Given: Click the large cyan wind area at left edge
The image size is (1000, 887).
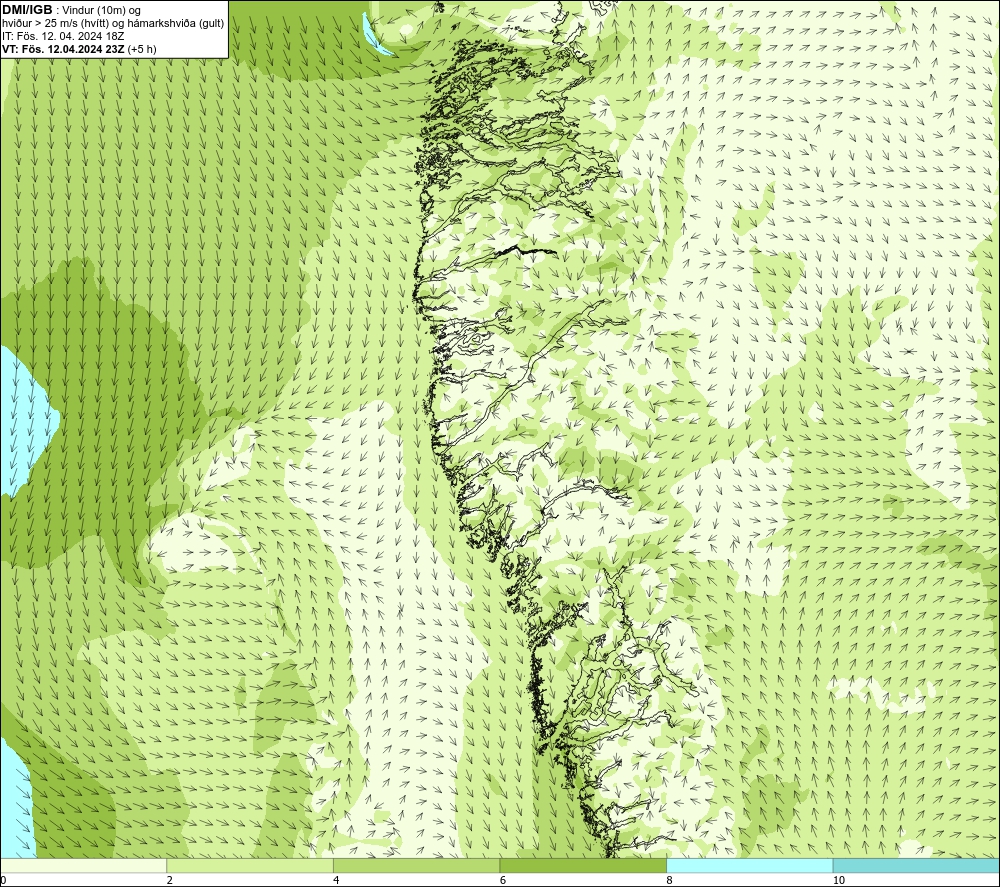Looking at the screenshot, I should (26, 421).
